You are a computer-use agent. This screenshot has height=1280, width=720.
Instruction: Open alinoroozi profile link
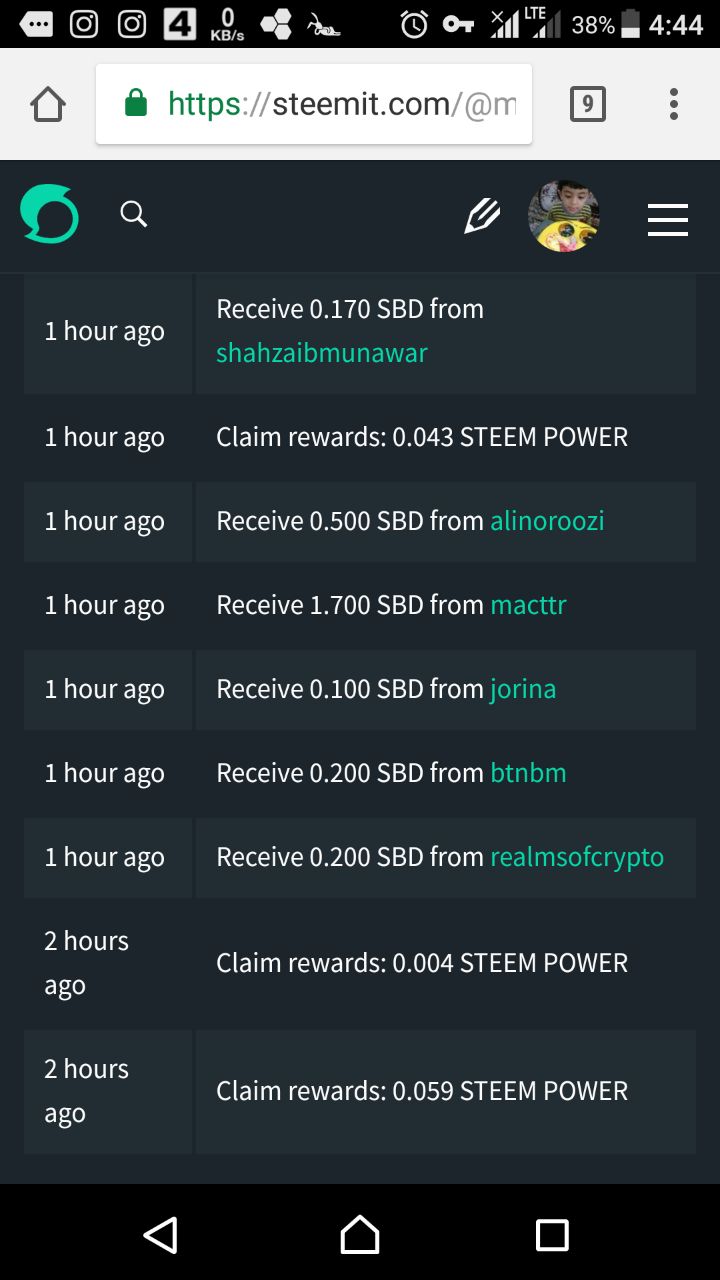tap(547, 521)
